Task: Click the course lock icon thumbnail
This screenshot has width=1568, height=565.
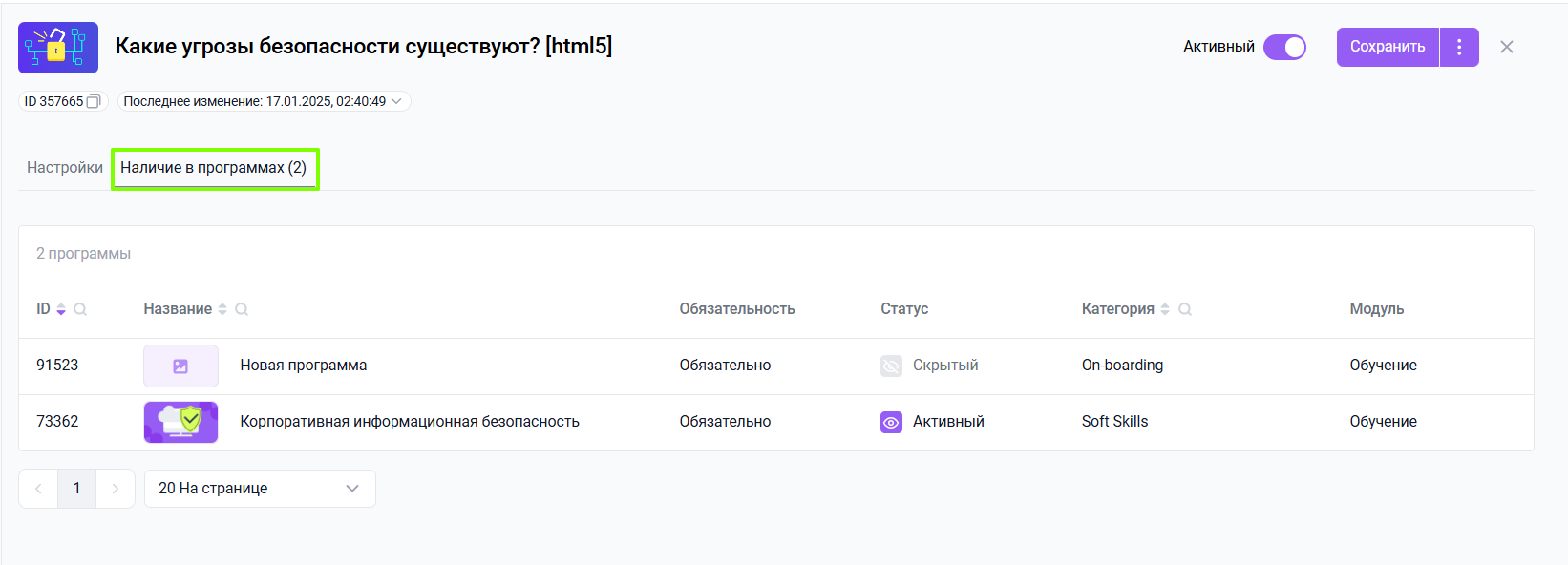Action: (x=58, y=47)
